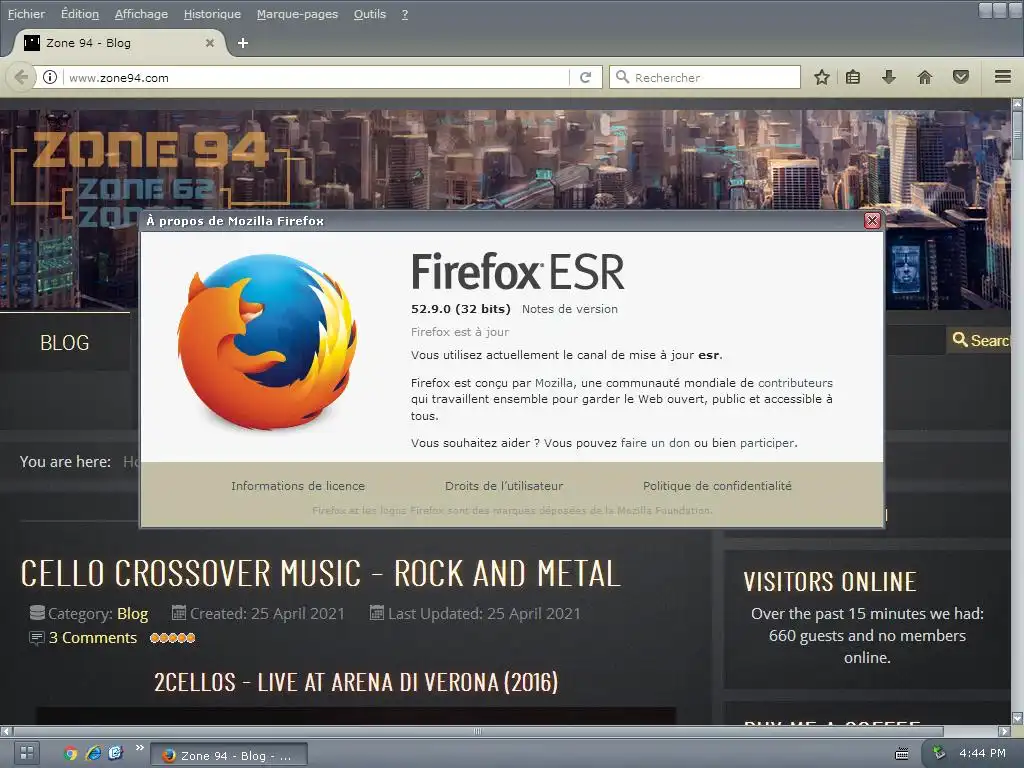Close the Zone 94 - Blog tab

[210, 43]
